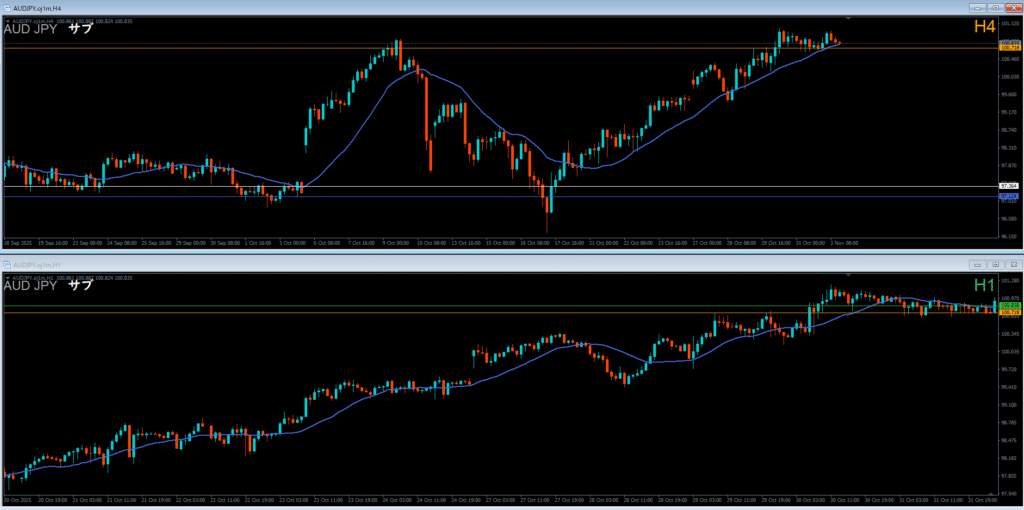
Task: Select the white 97.364 price label on H4
Action: pos(1010,187)
